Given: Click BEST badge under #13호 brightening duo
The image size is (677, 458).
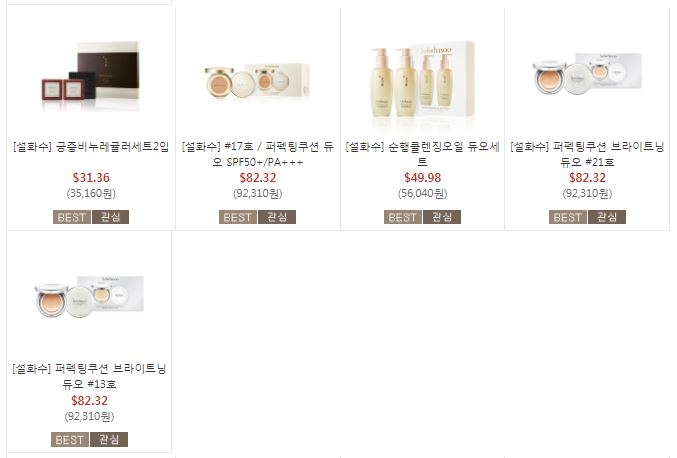Looking at the screenshot, I should pyautogui.click(x=70, y=439).
